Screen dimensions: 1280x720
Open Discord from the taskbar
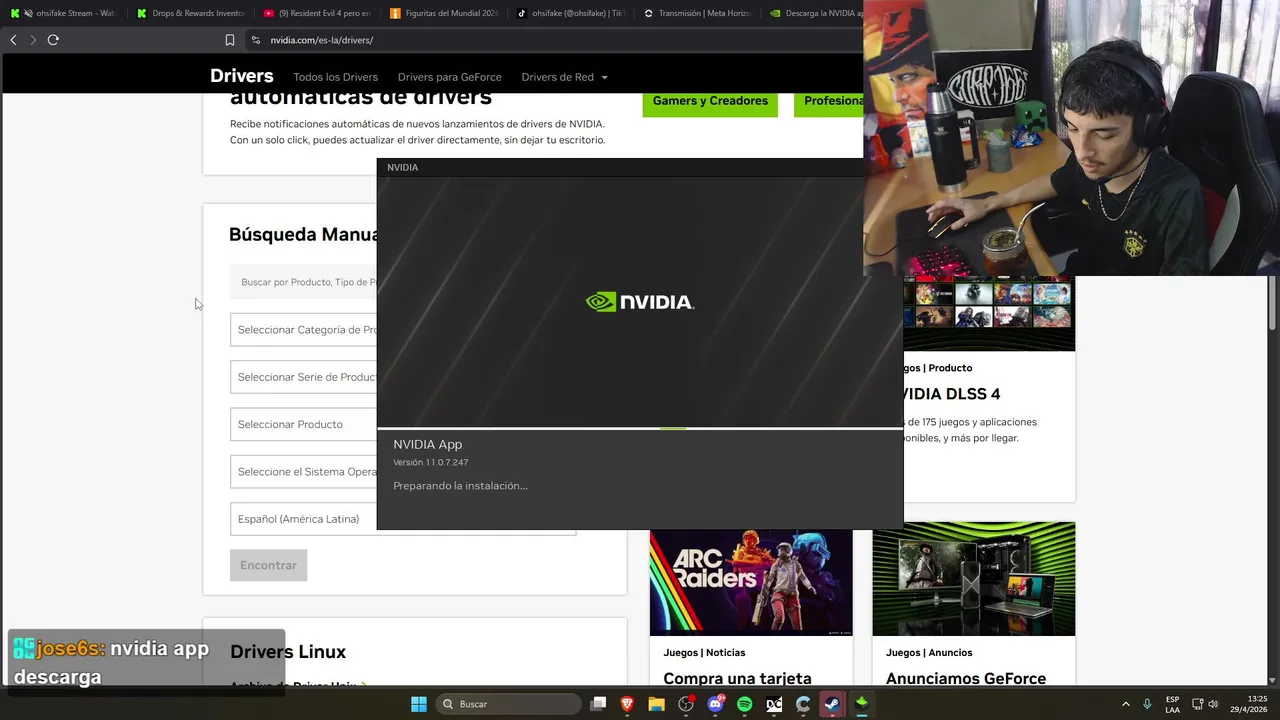715,704
